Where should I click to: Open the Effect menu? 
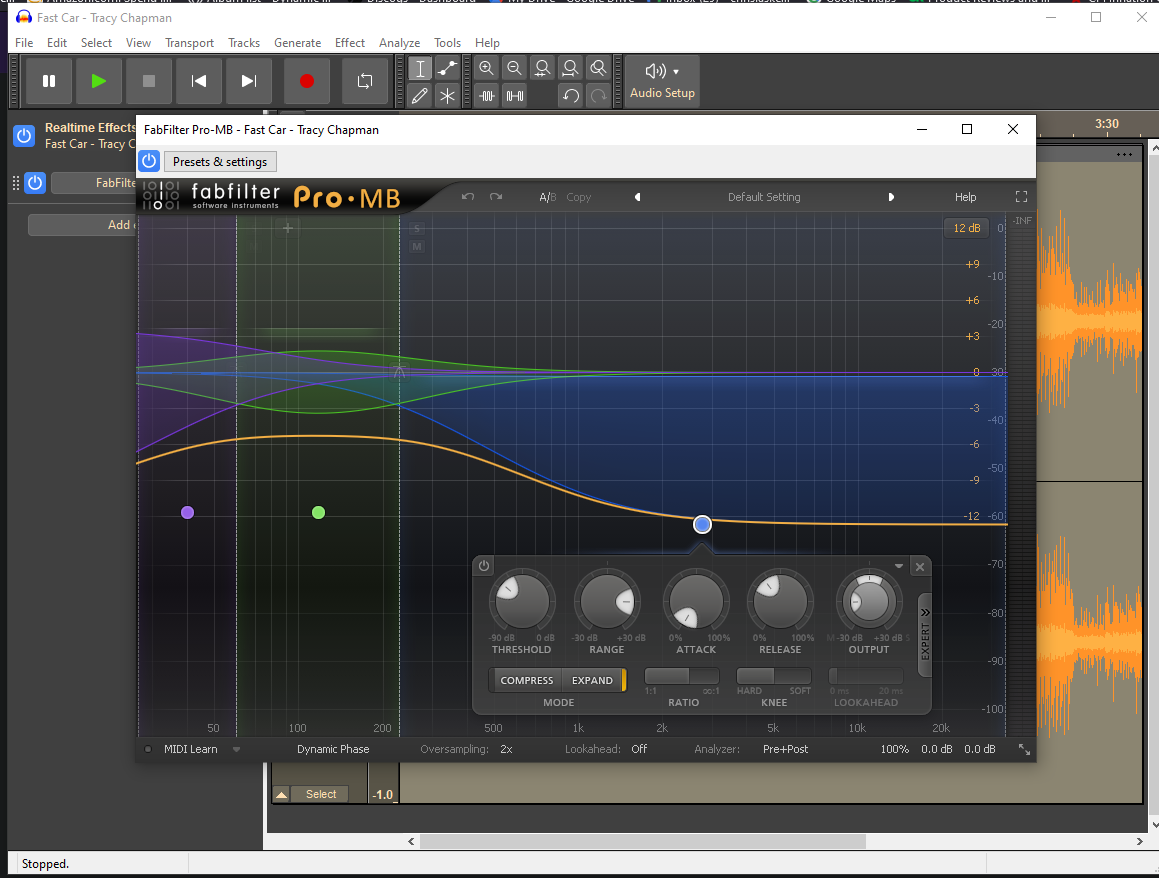point(350,43)
